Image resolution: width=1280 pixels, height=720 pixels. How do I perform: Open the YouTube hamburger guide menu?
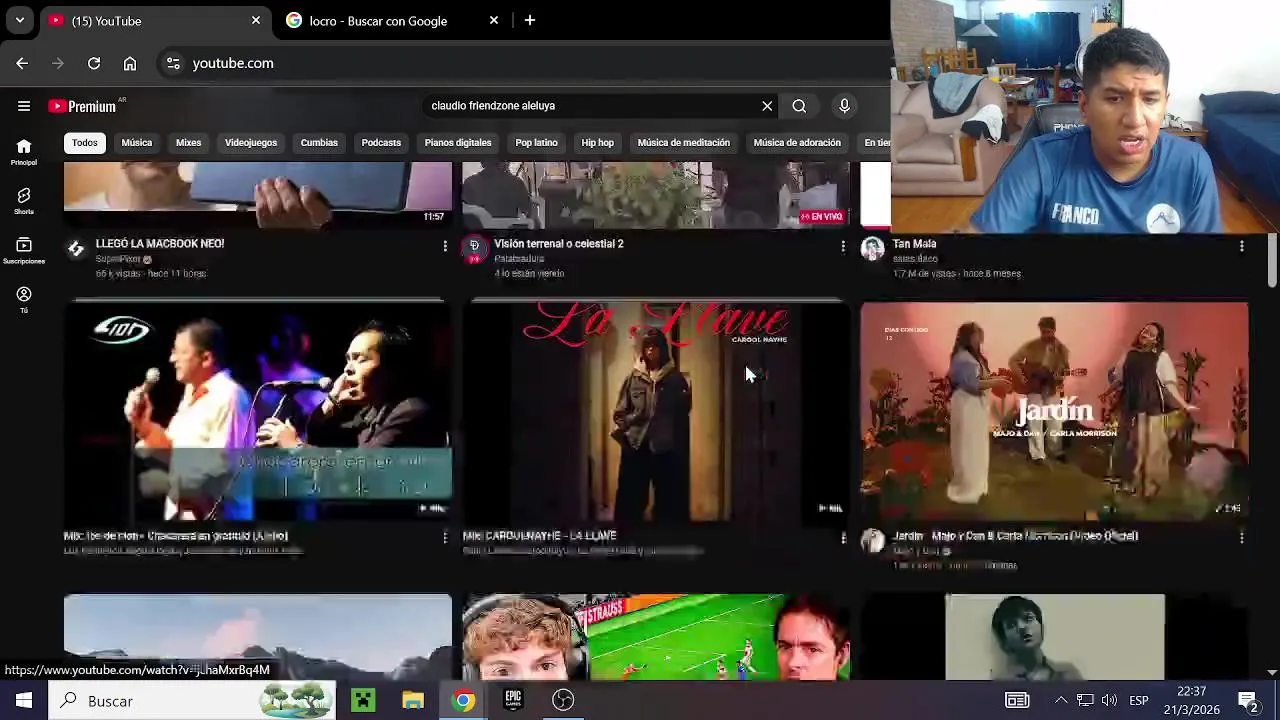point(23,106)
